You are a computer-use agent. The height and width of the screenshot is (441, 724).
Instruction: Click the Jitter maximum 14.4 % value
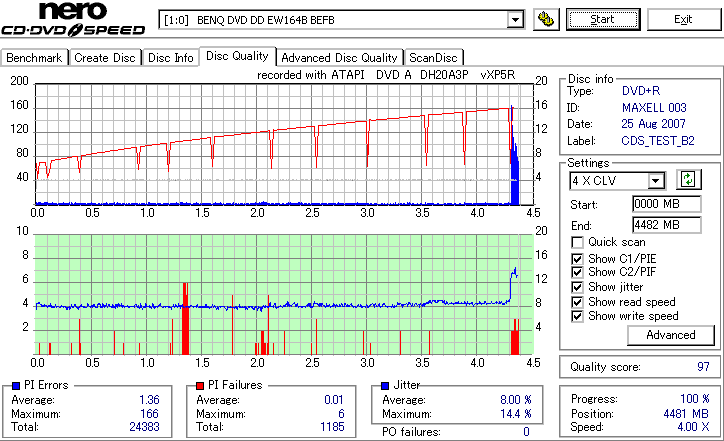515,414
